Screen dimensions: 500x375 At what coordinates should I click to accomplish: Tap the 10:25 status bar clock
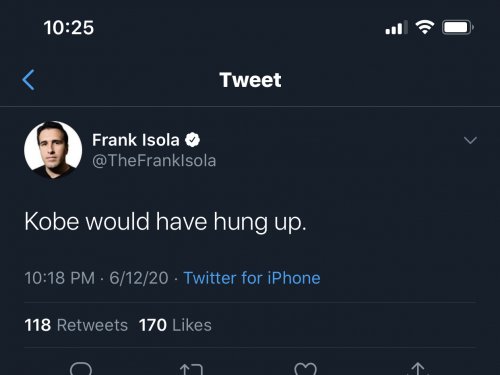point(69,27)
